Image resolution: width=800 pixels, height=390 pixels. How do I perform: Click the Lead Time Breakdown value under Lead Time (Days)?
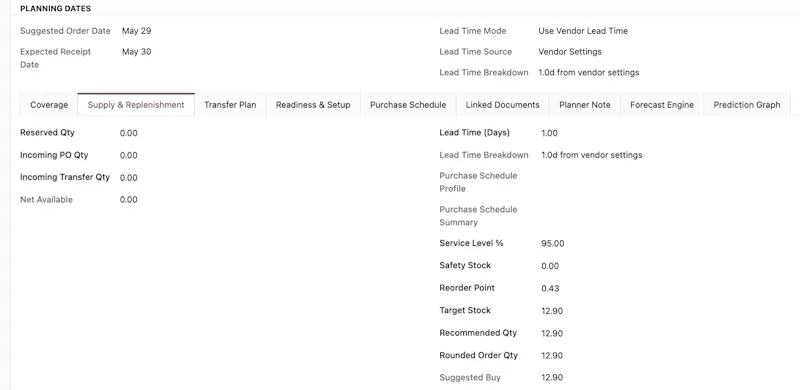(x=592, y=155)
